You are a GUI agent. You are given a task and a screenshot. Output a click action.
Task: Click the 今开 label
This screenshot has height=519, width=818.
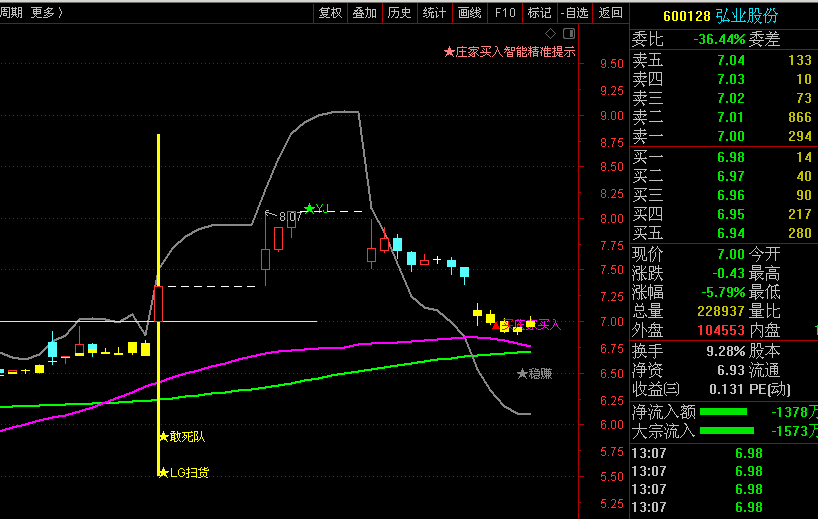point(765,255)
